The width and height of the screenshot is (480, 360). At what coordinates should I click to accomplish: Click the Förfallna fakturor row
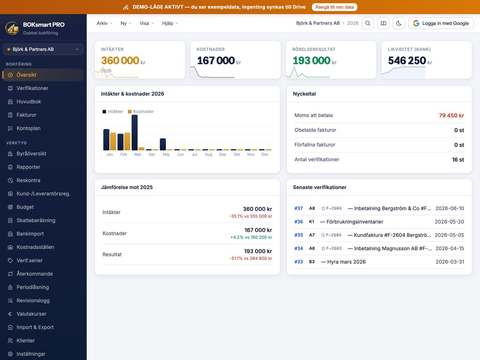pos(379,145)
